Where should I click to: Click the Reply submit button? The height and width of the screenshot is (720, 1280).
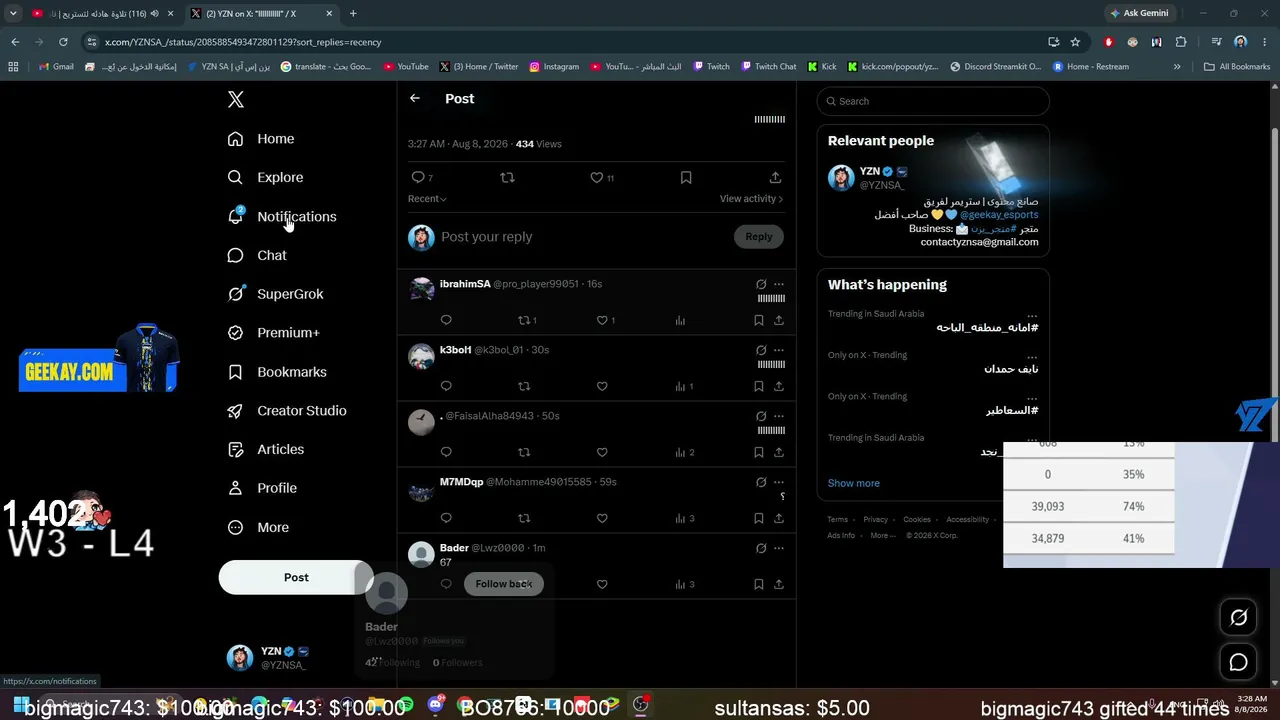pos(759,237)
